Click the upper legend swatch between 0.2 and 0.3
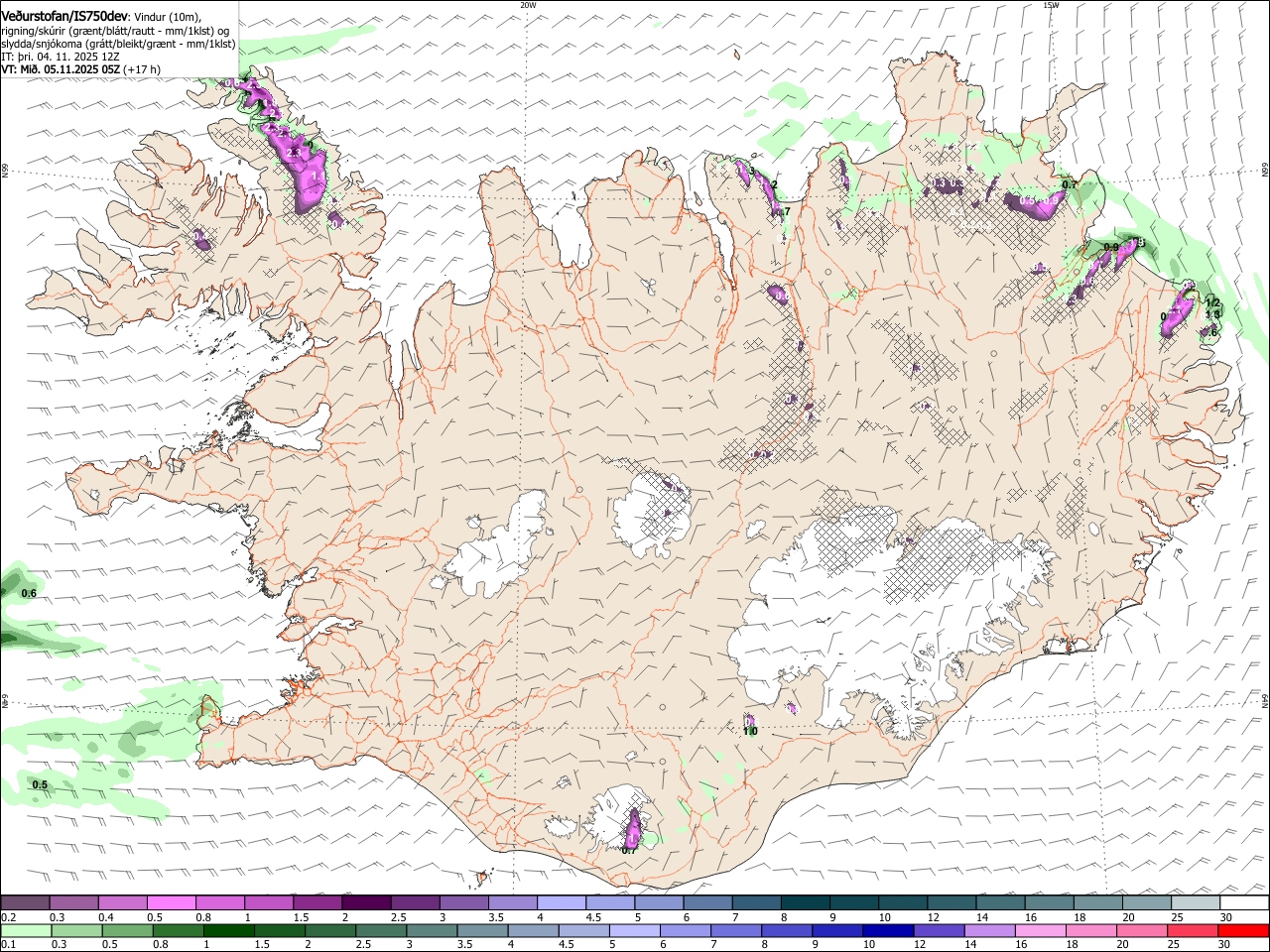This screenshot has width=1270, height=952. click(x=25, y=902)
